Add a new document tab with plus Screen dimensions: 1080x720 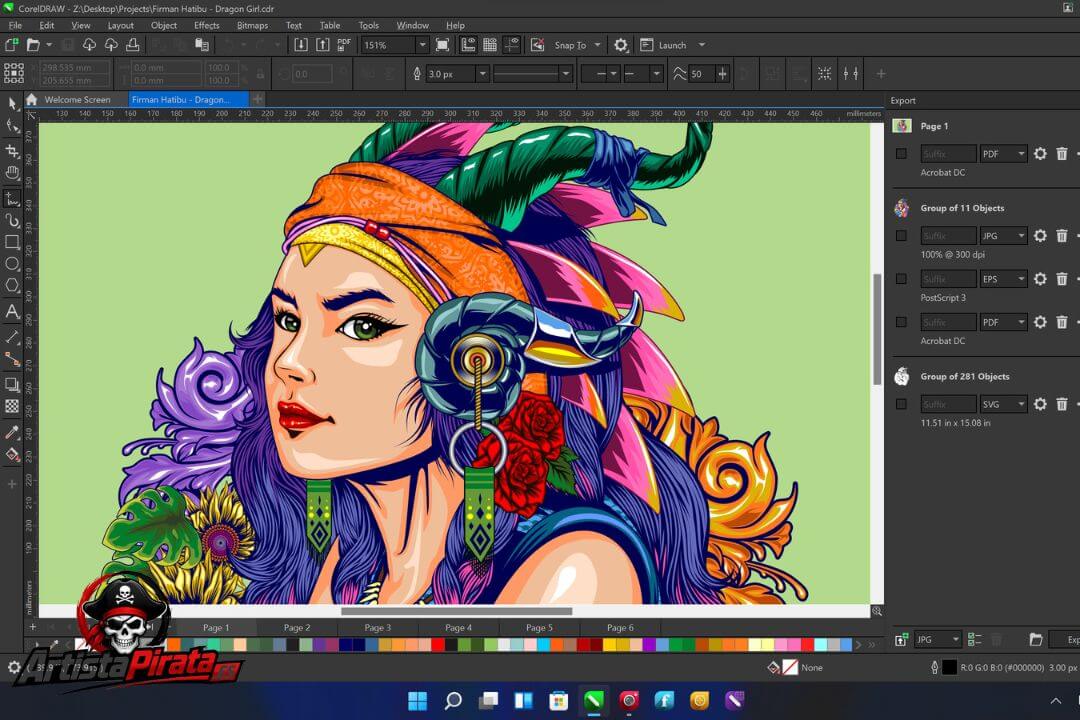click(x=257, y=99)
